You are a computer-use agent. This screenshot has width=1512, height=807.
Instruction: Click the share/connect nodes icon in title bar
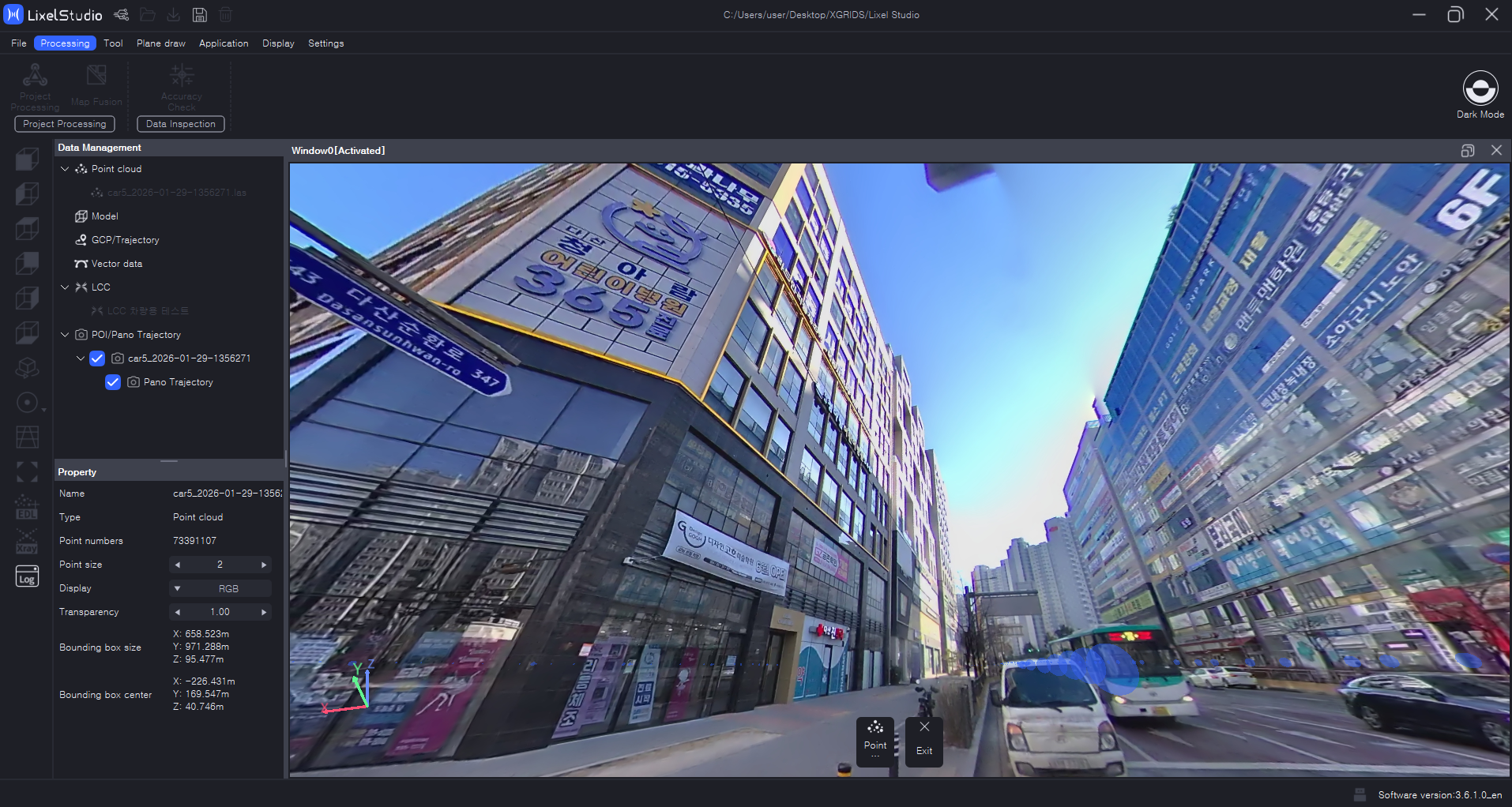[x=121, y=14]
